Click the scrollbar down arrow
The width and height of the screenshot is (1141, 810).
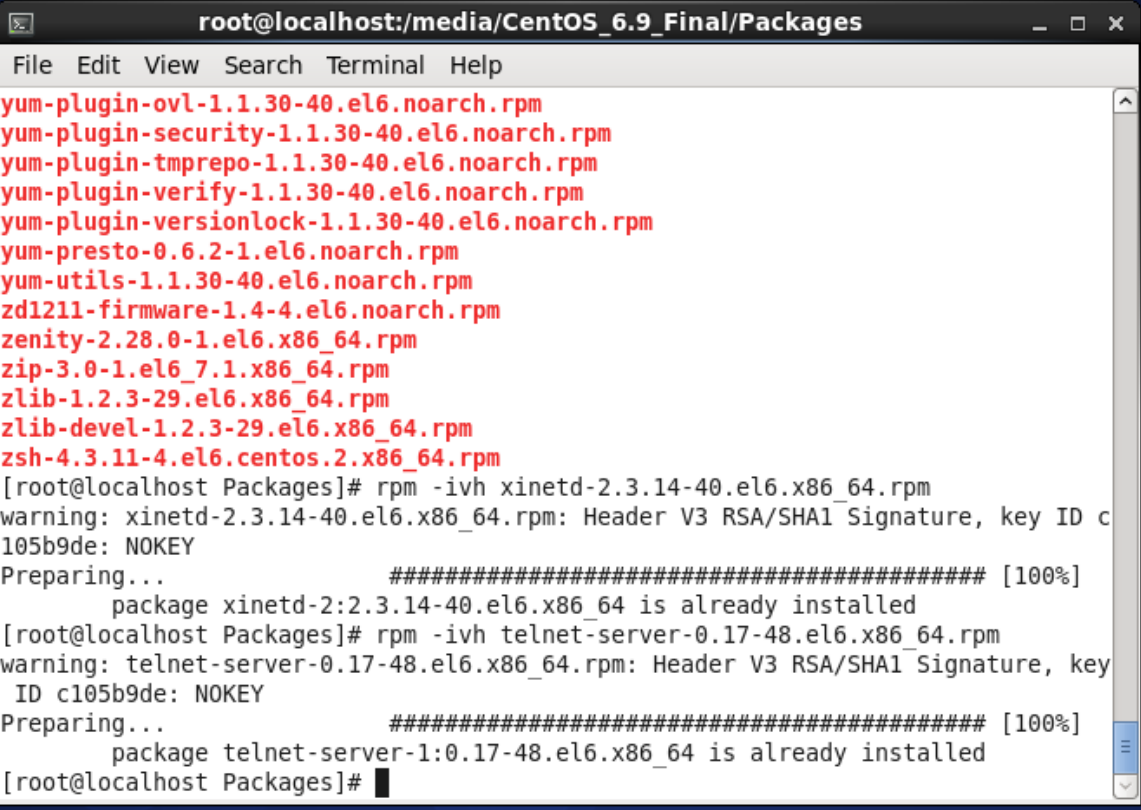click(1125, 785)
